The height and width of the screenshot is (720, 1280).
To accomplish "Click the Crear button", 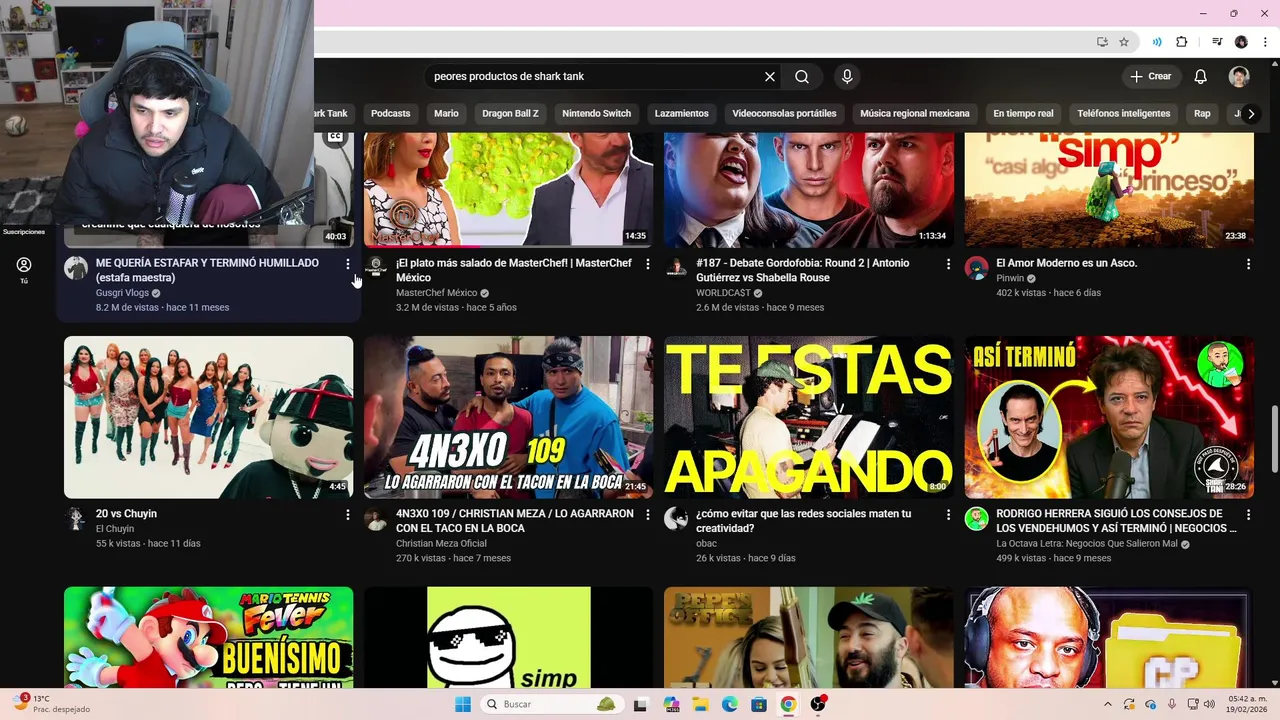I will pos(1150,76).
